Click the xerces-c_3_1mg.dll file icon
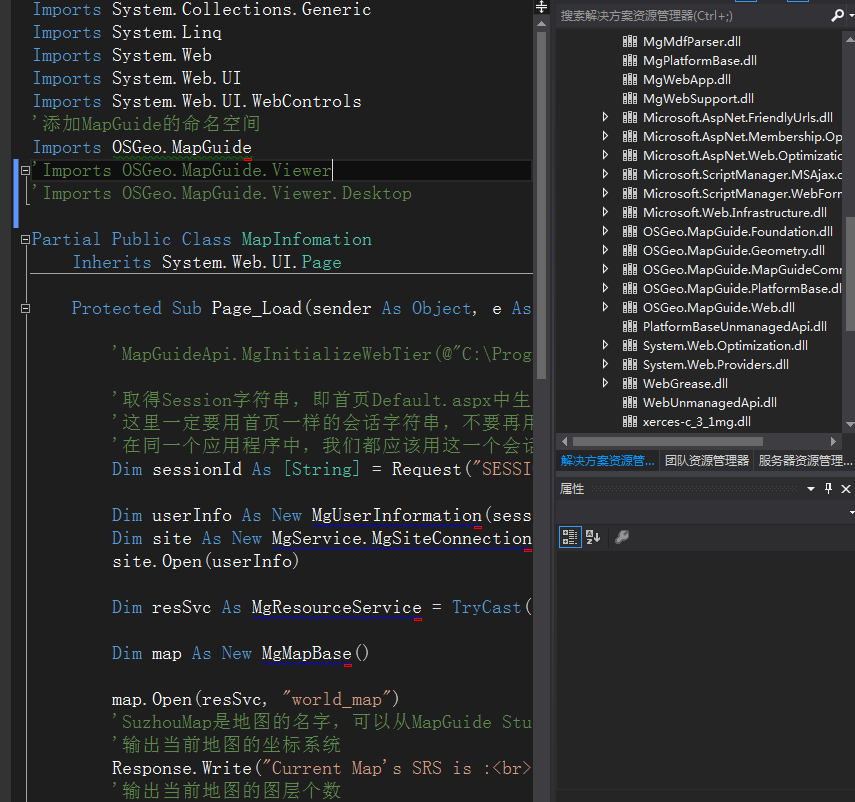 (x=629, y=422)
